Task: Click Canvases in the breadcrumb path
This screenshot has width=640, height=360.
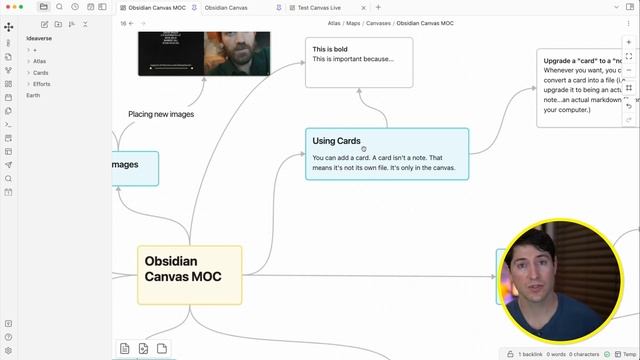Action: tap(378, 23)
